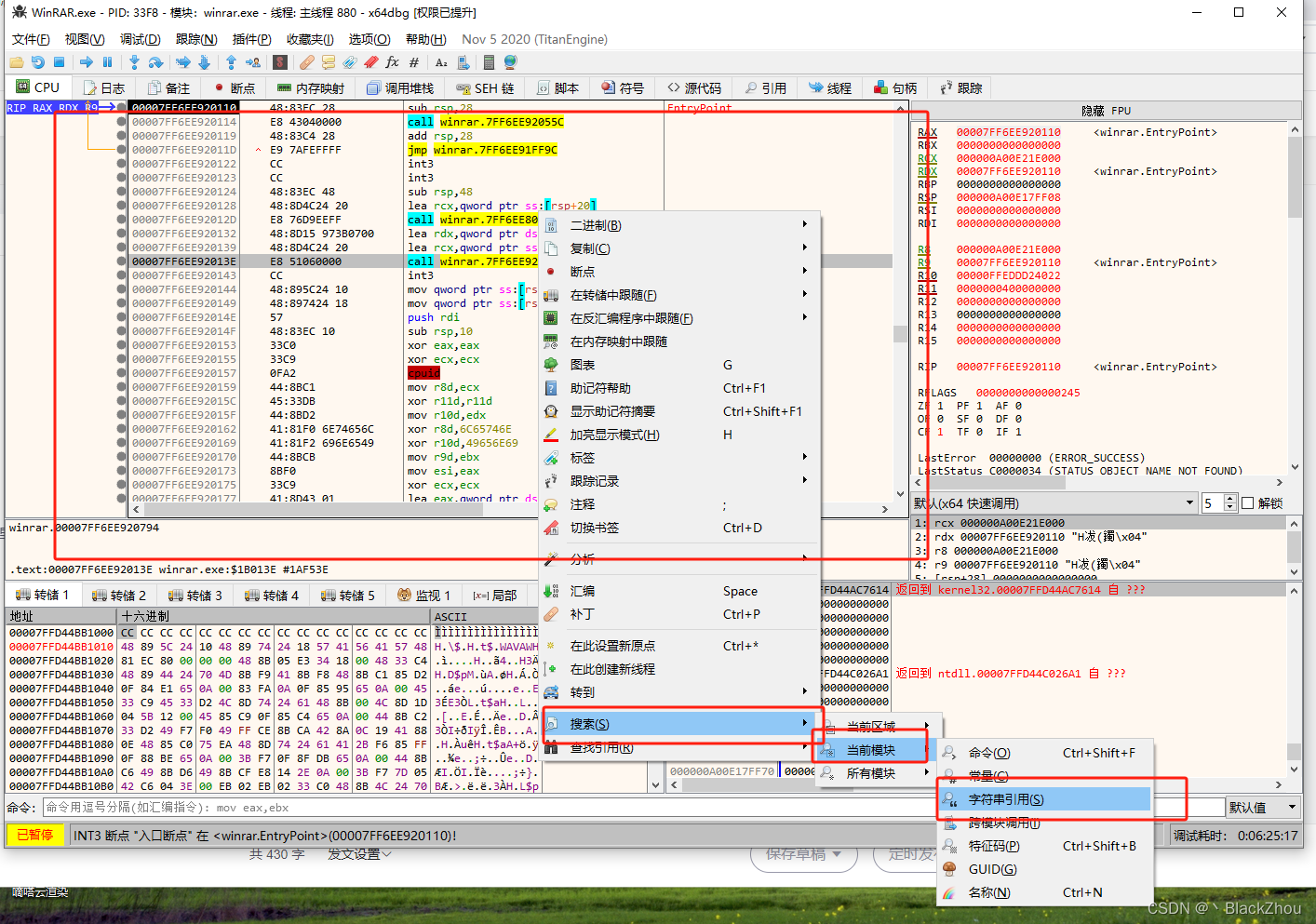Click the Trace Into icon

(183, 62)
